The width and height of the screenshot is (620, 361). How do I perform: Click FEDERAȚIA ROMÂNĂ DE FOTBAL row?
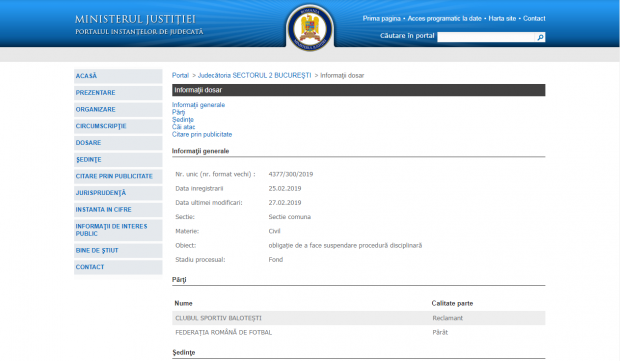coord(358,332)
